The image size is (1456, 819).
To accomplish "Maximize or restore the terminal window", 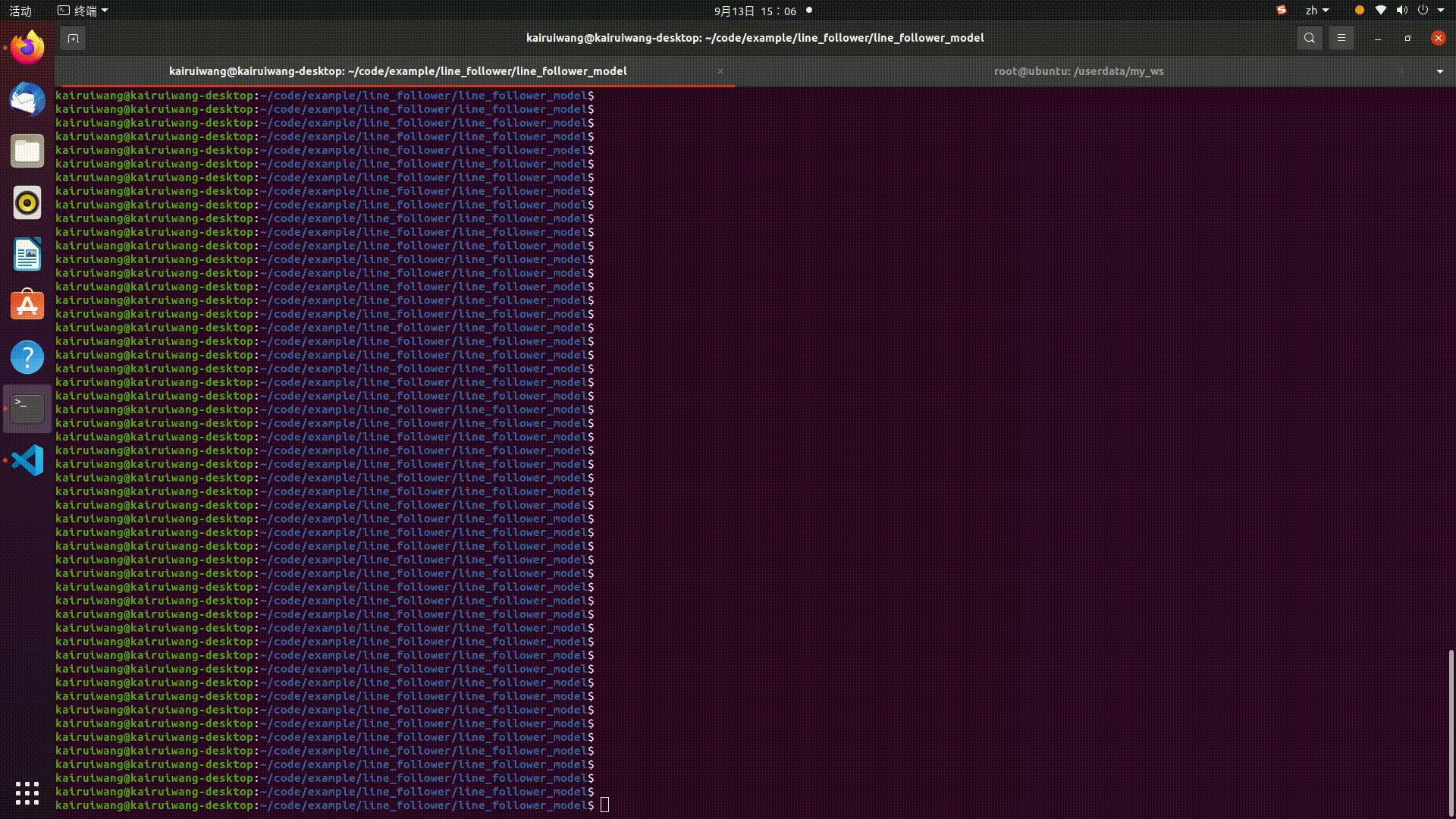I will [1408, 38].
